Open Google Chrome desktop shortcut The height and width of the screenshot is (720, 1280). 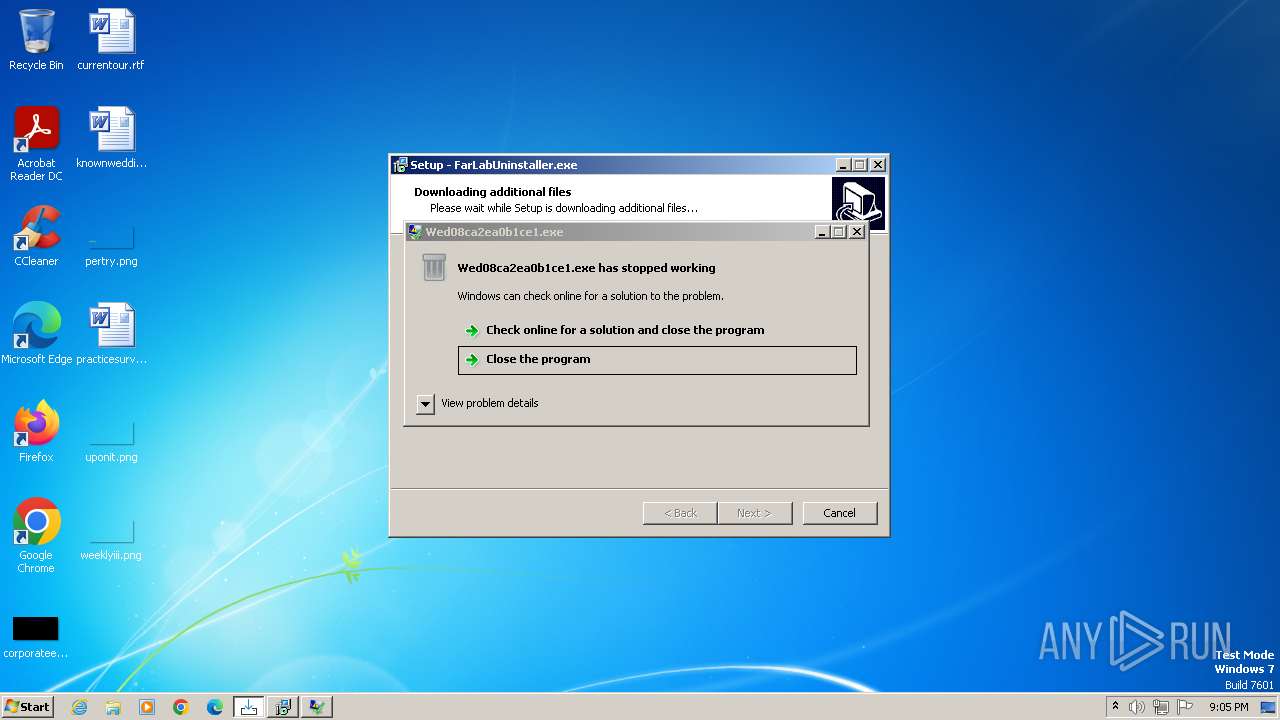[x=36, y=535]
